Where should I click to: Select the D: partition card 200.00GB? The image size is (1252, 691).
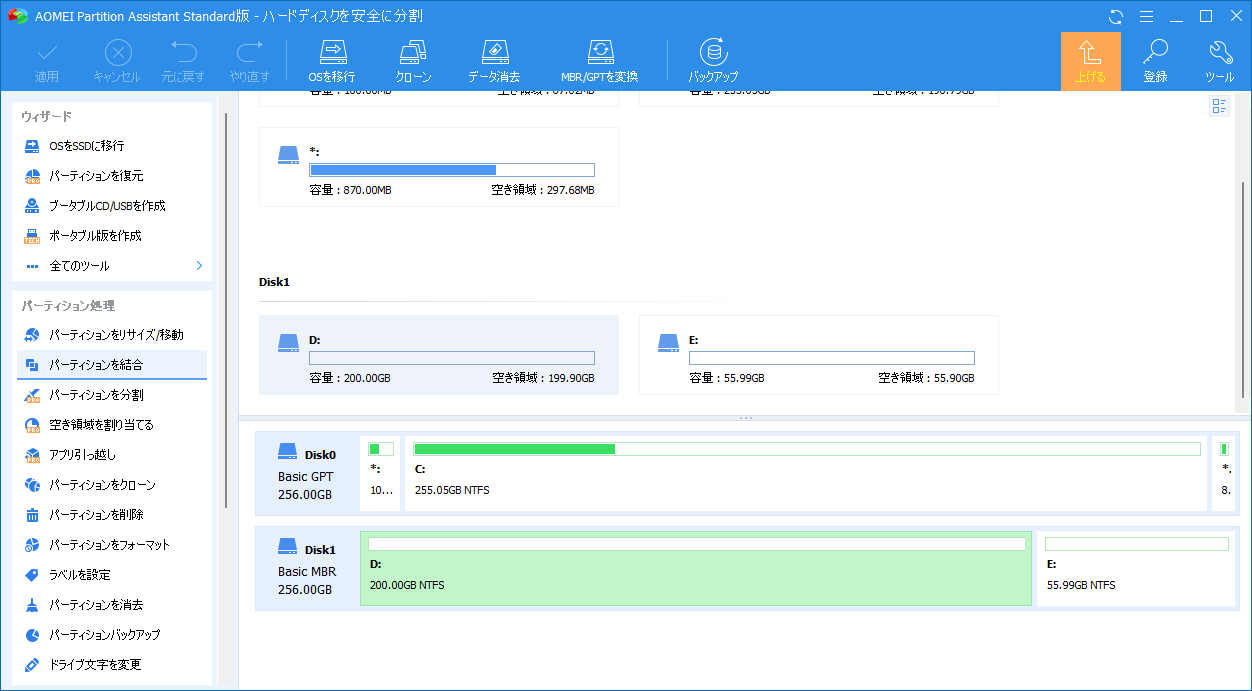(439, 355)
